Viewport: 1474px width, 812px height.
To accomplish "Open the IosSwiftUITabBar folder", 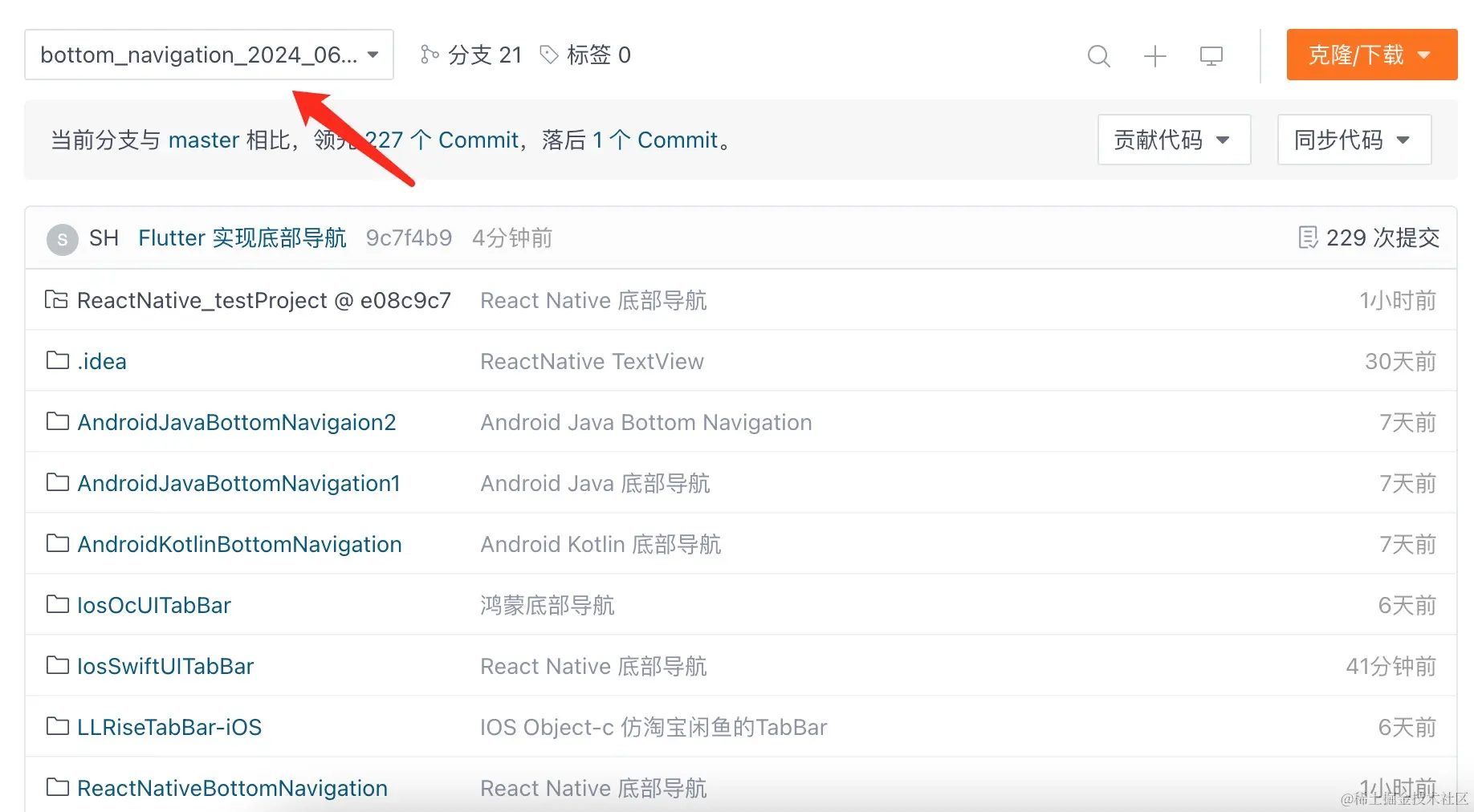I will pyautogui.click(x=165, y=667).
